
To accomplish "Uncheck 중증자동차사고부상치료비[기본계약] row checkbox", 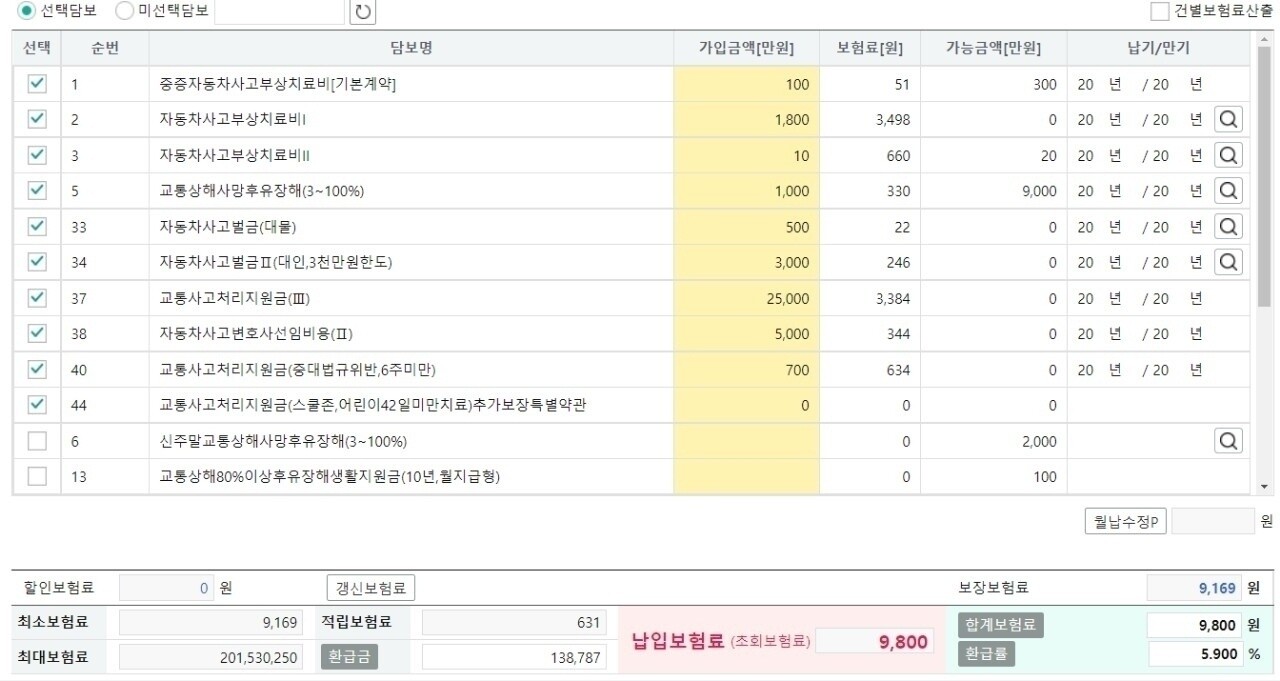I will coord(36,84).
